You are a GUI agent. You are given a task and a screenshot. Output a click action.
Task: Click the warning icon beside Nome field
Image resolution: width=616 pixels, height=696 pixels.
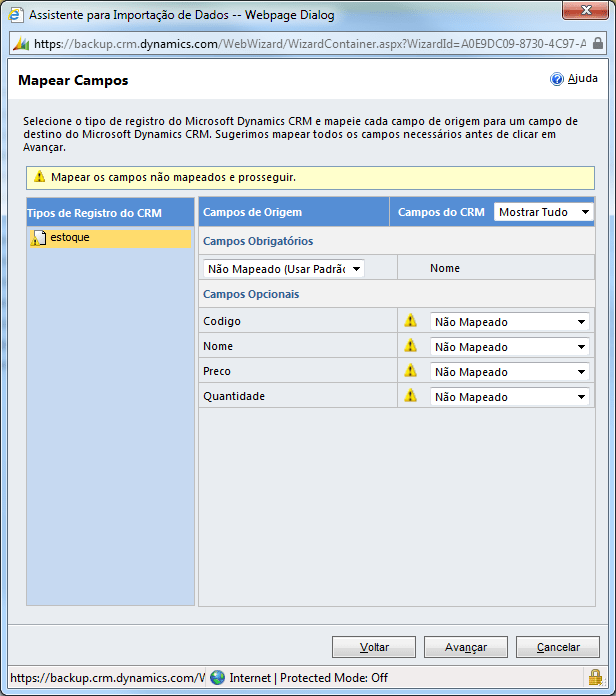click(410, 346)
